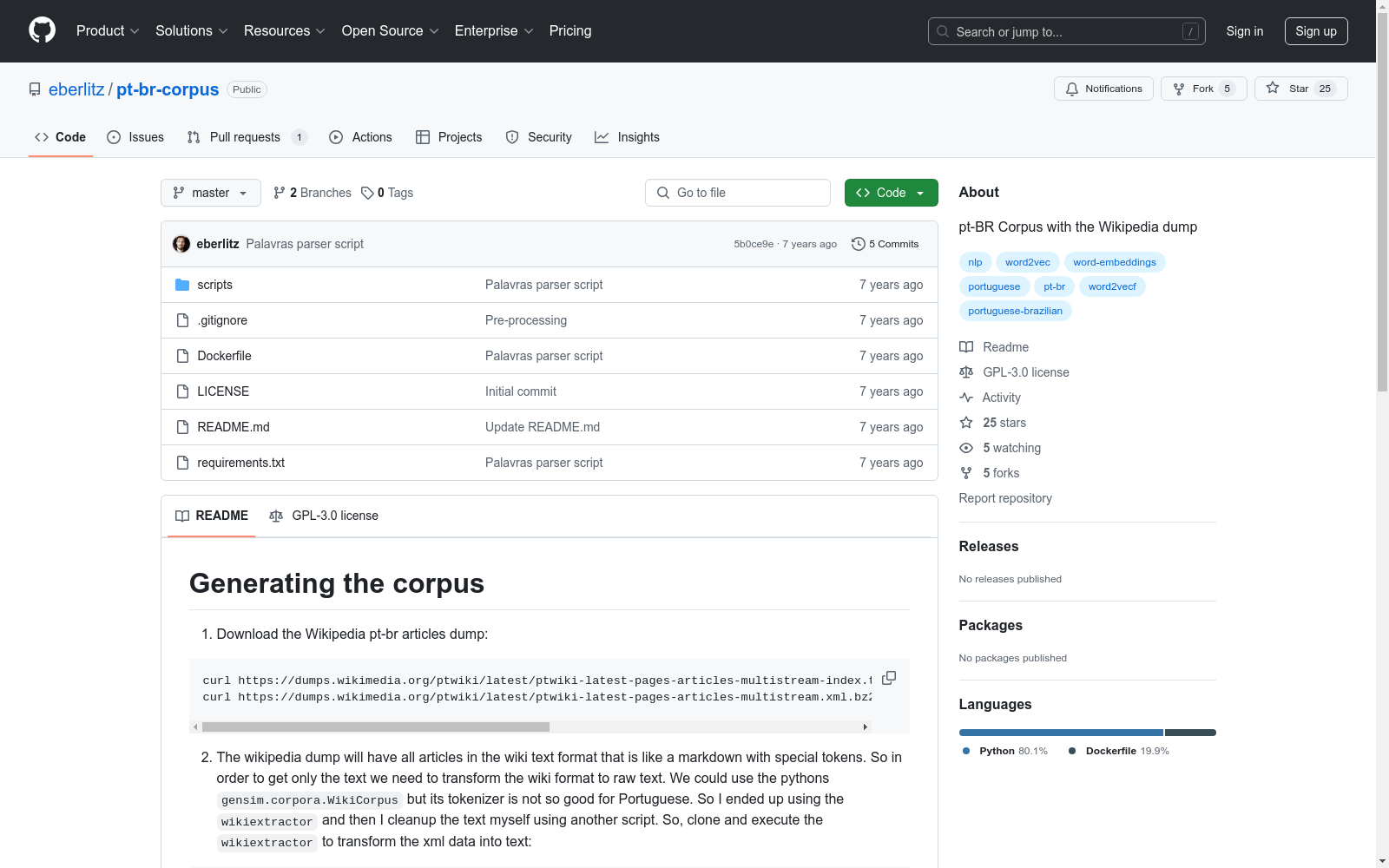Switch to the Issues tab
Viewport: 1389px width, 868px height.
coord(135,137)
